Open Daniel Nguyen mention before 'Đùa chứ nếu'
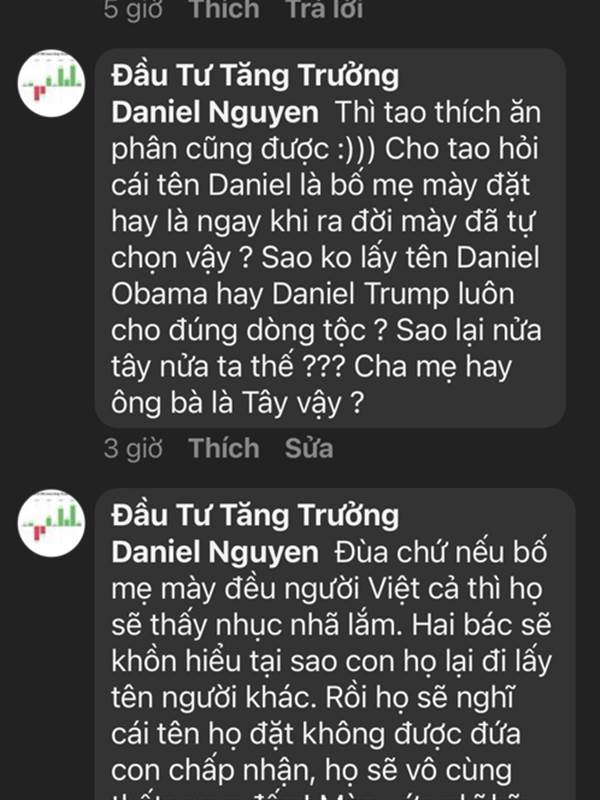 tap(215, 552)
